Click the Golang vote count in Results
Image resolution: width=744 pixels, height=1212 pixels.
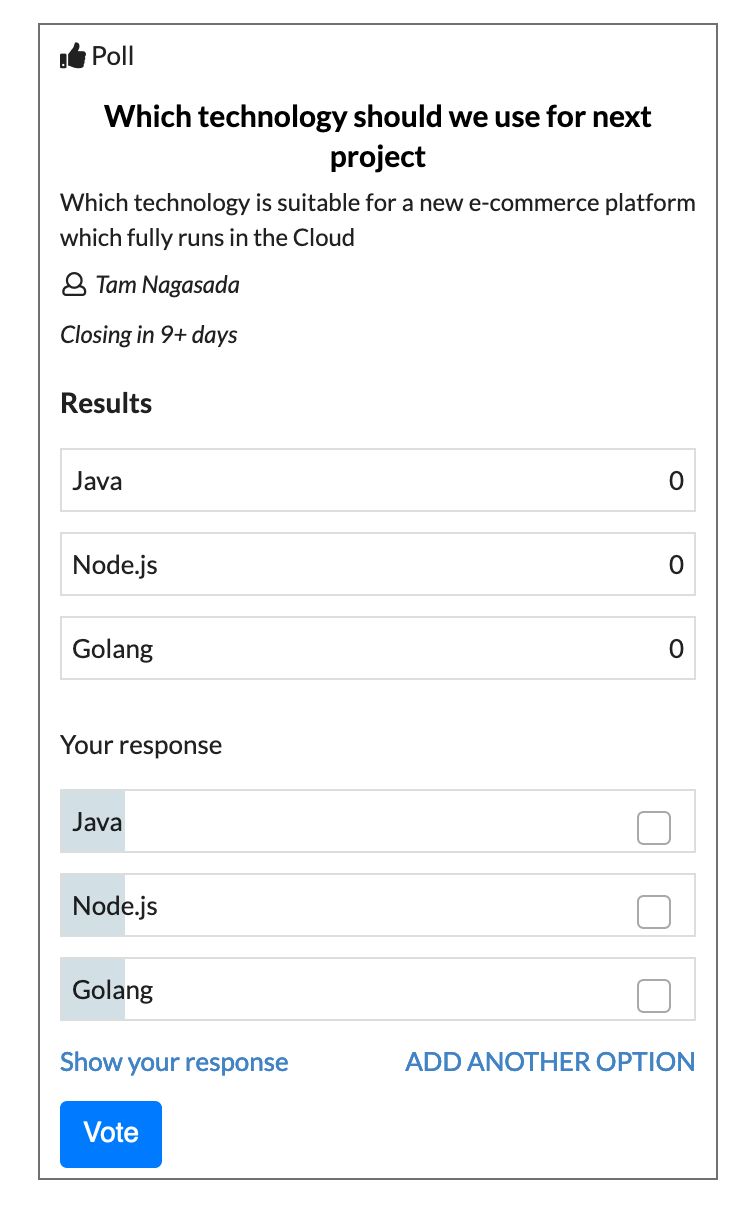676,649
